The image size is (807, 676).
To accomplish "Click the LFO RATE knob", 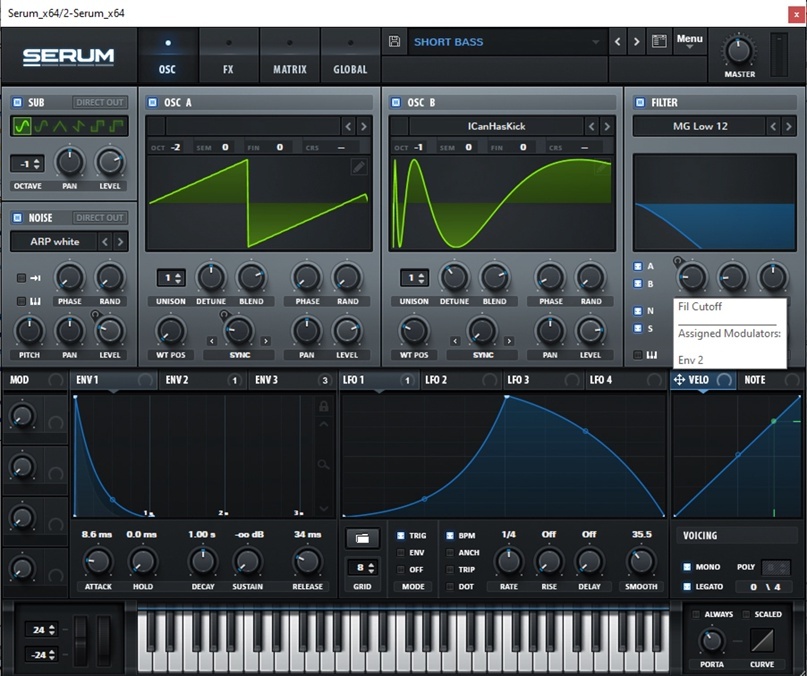I will point(508,561).
